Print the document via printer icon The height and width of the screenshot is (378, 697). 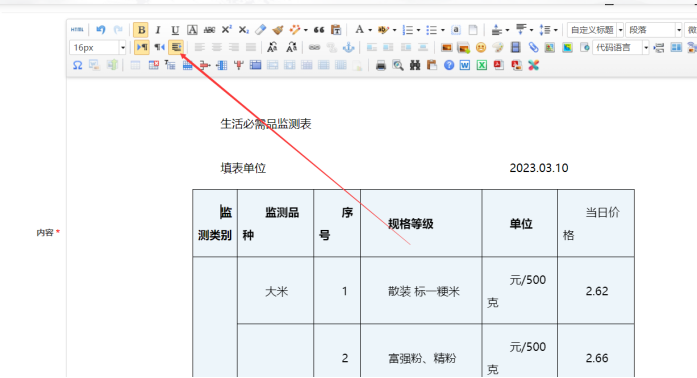381,65
